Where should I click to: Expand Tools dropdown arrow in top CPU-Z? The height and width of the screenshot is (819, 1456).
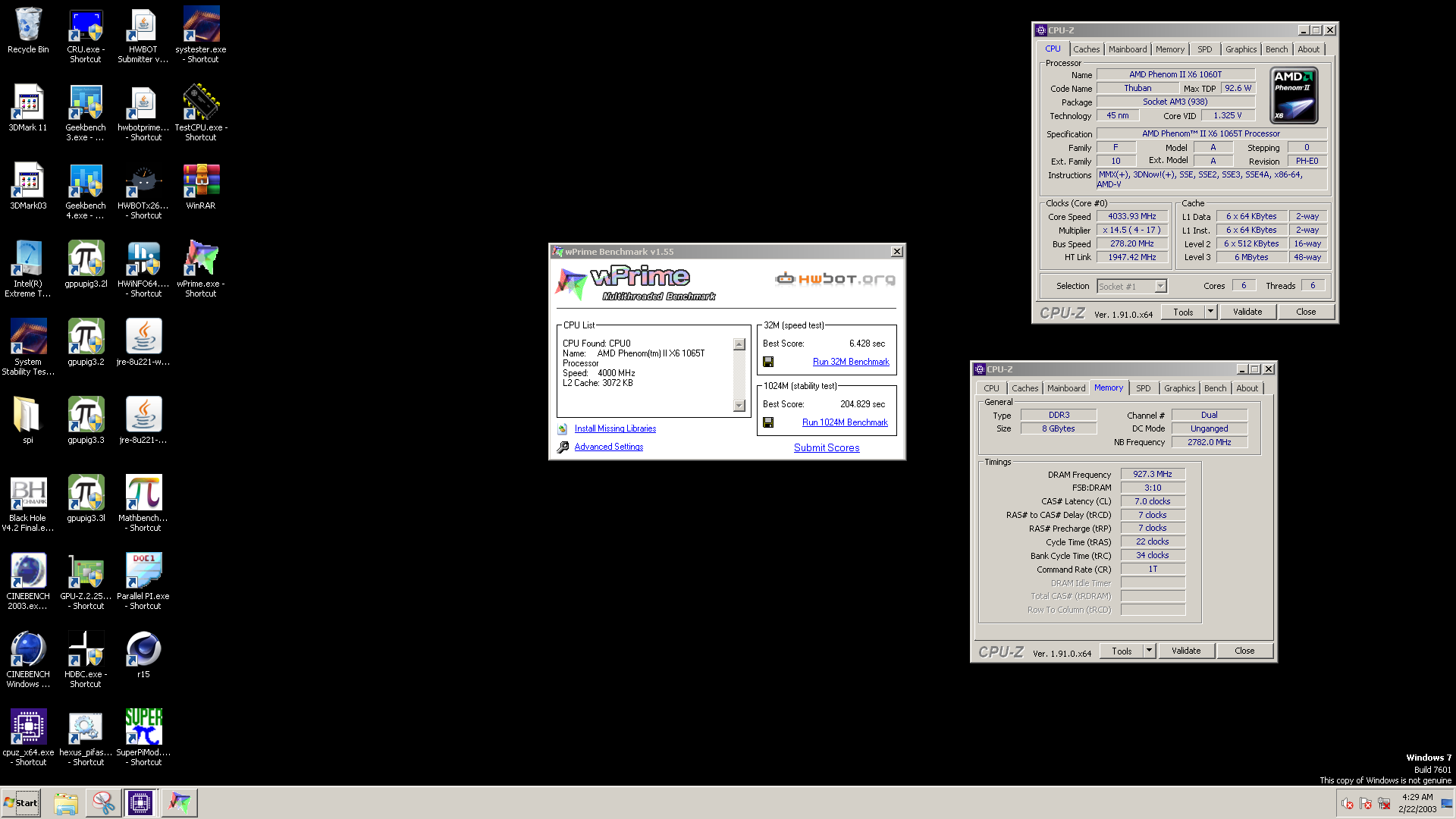point(1210,312)
